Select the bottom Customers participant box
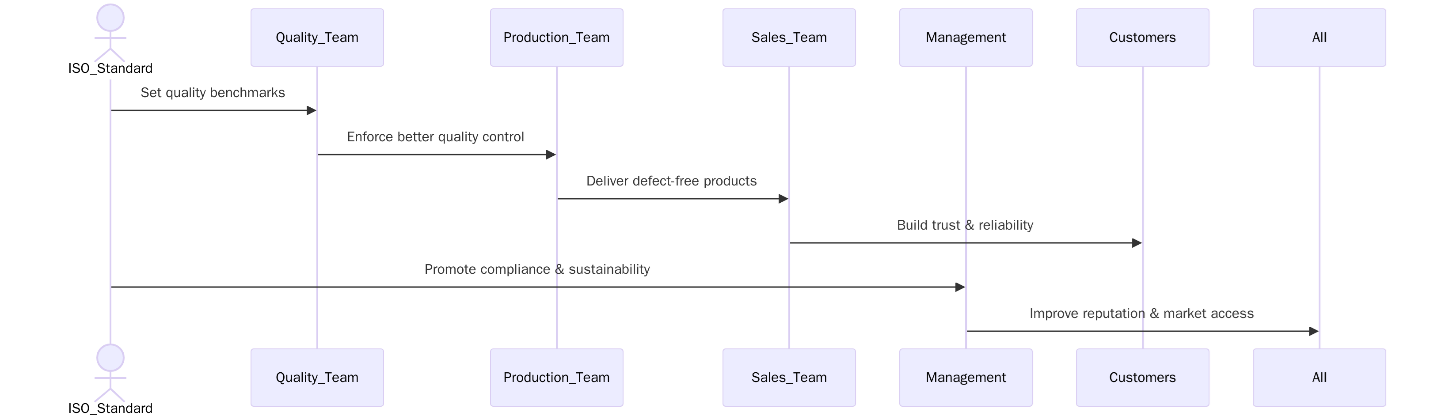Image resolution: width=1430 pixels, height=416 pixels. point(1142,377)
